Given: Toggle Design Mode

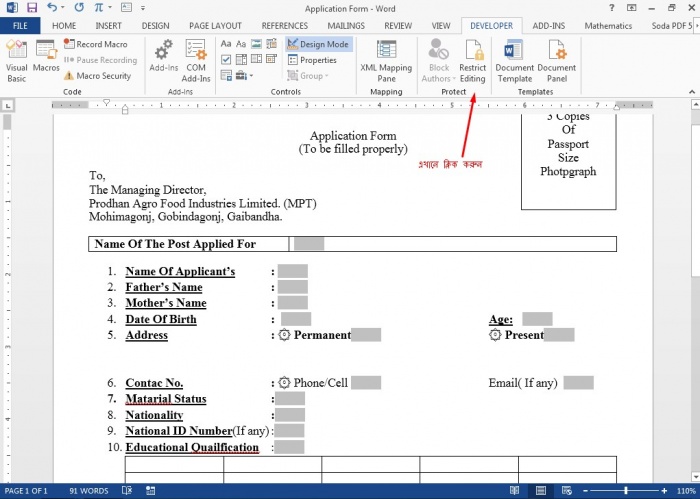Looking at the screenshot, I should click(318, 44).
